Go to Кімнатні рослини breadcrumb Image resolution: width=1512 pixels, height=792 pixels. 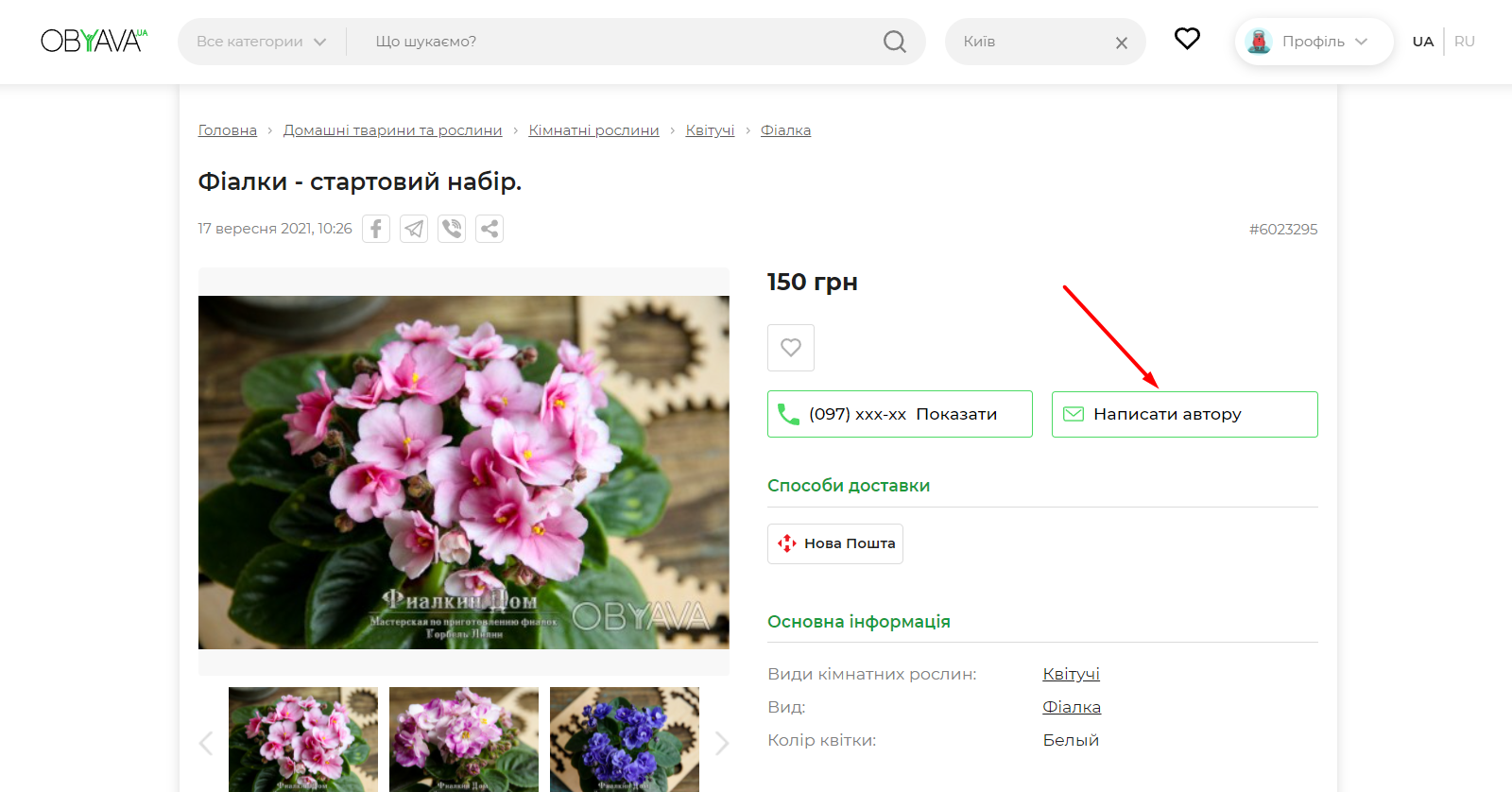click(593, 130)
